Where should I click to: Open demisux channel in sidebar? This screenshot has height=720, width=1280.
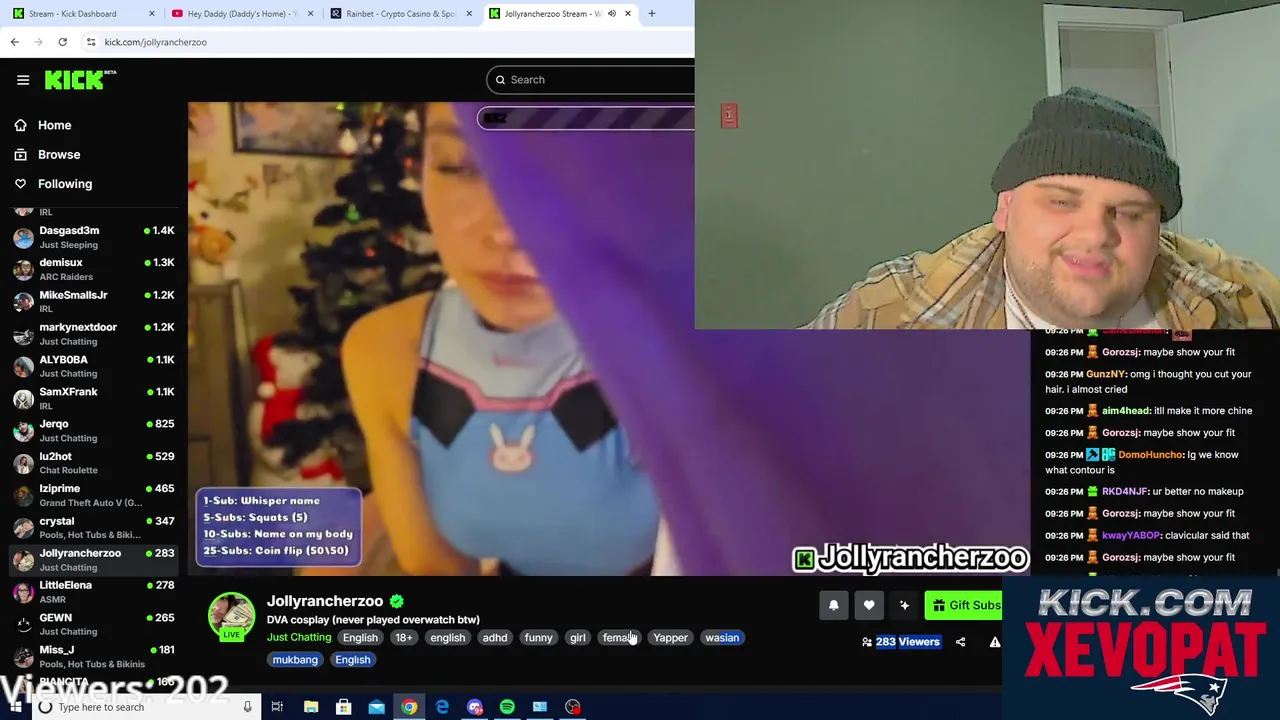pyautogui.click(x=94, y=269)
